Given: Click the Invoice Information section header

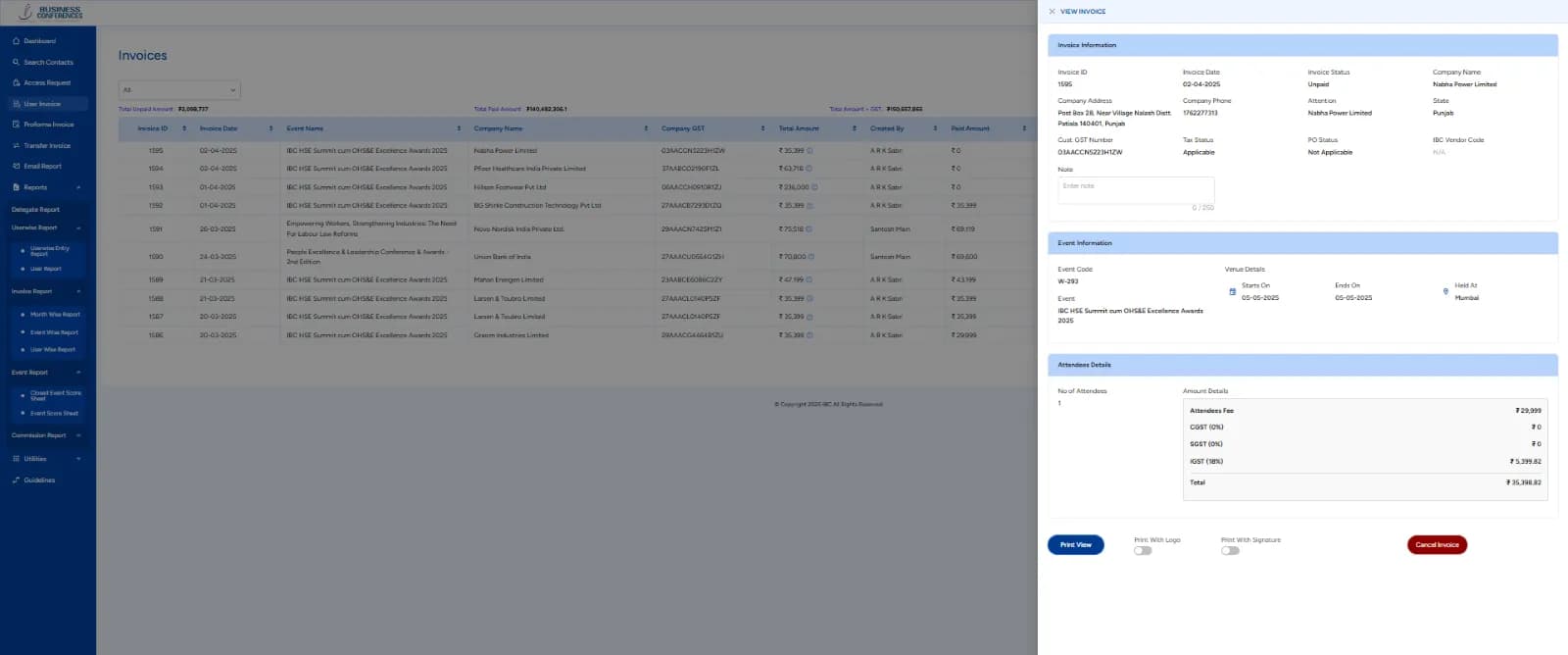Looking at the screenshot, I should pos(1302,45).
